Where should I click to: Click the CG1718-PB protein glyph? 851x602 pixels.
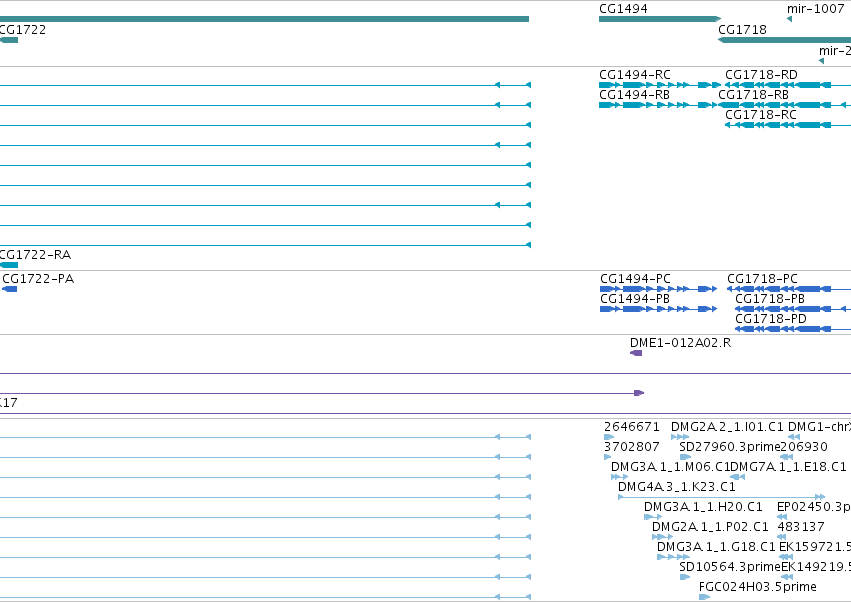793,309
